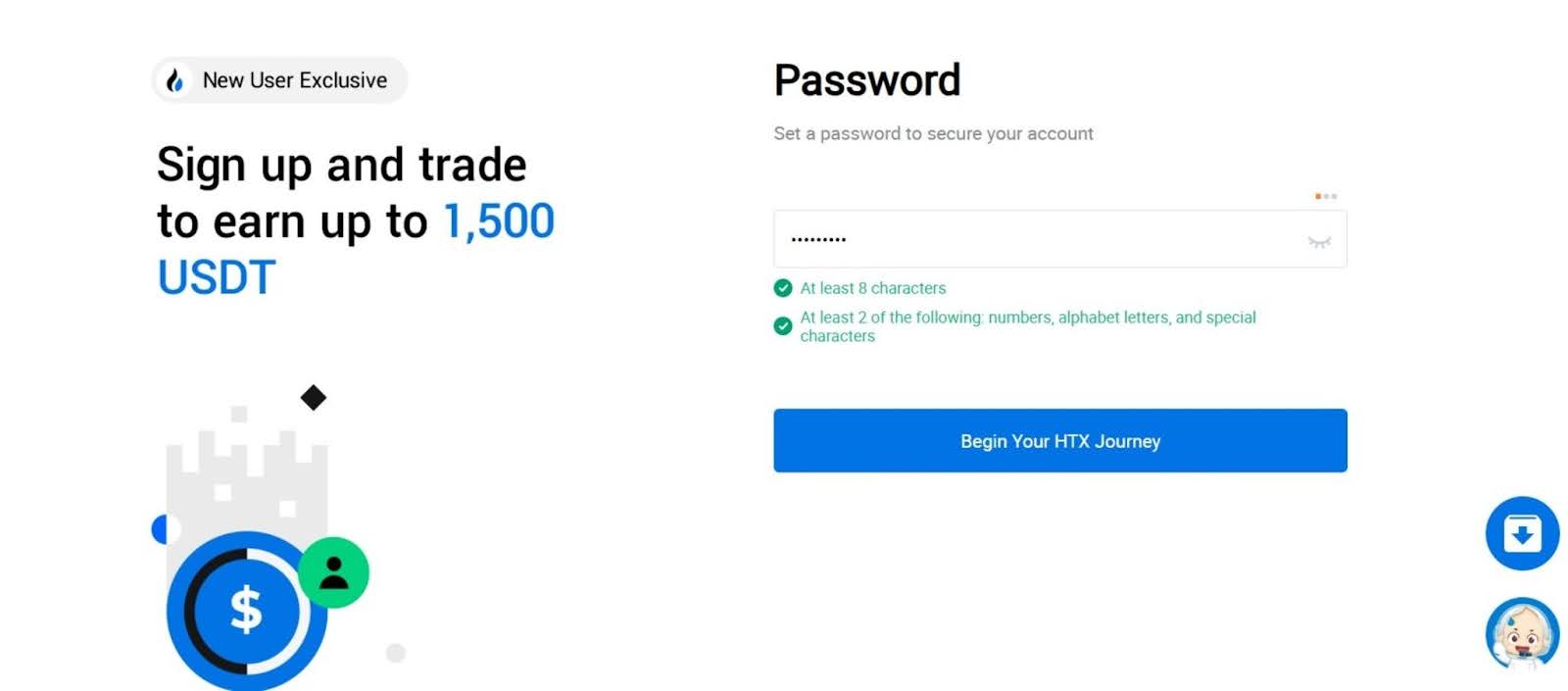Click the '1,500' blue reward amount
Viewport: 1568px width, 691px height.
click(499, 222)
